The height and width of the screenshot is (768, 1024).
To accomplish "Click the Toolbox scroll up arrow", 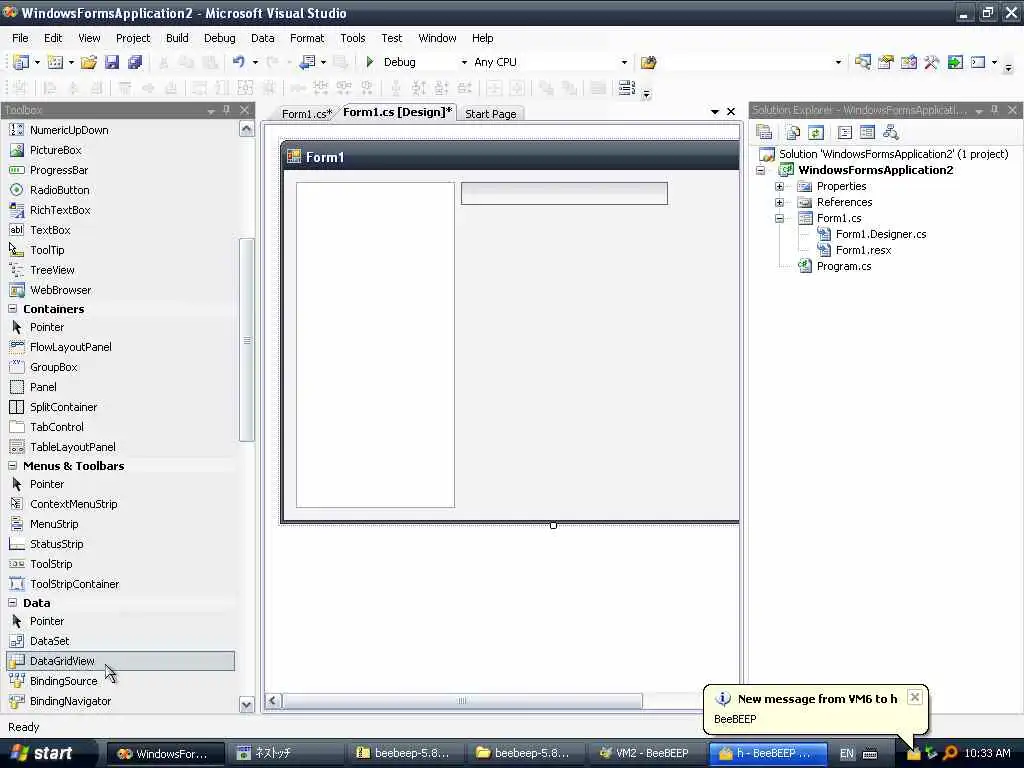I will (246, 129).
